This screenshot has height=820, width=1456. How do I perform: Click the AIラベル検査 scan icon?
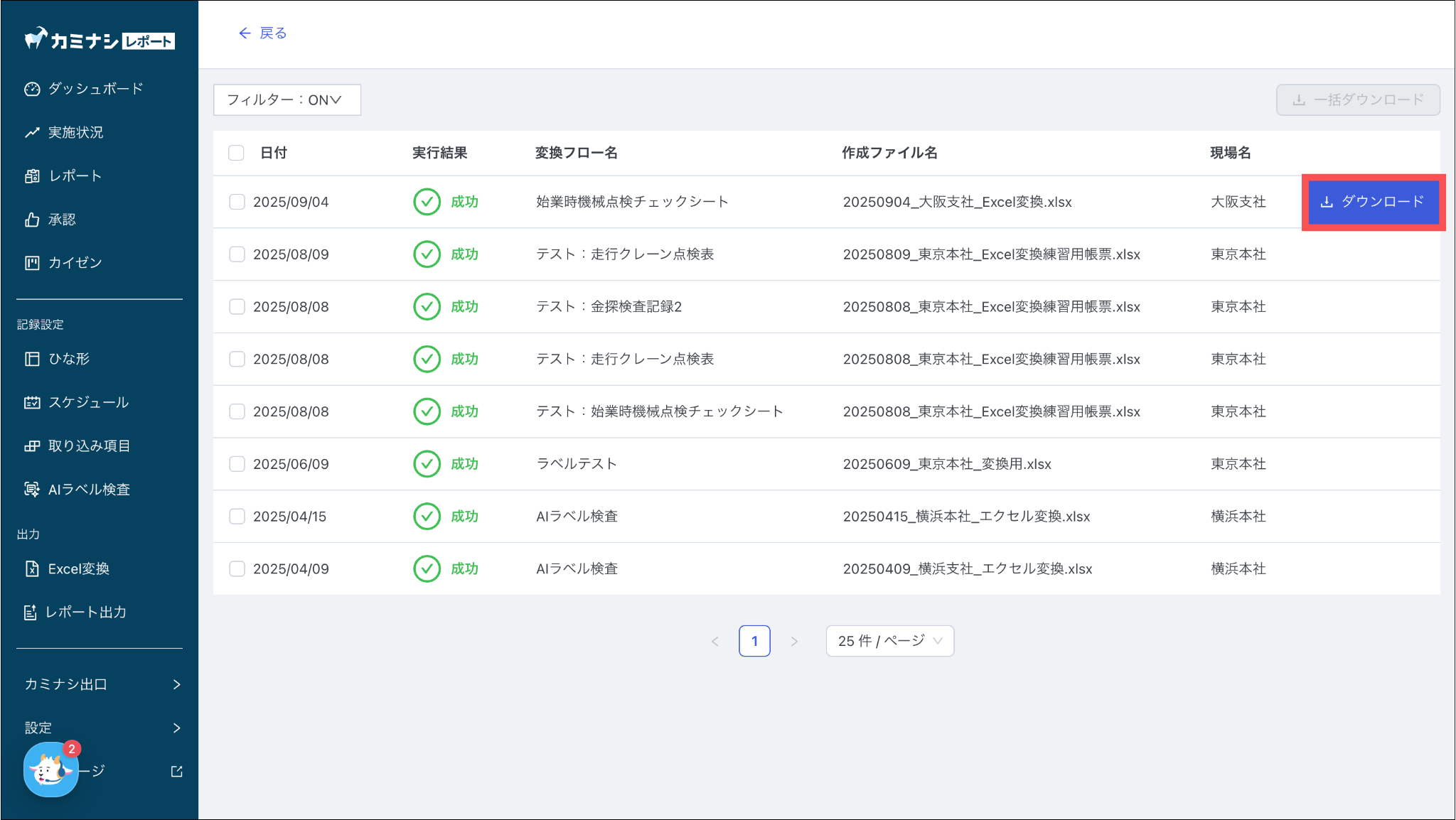tap(32, 489)
